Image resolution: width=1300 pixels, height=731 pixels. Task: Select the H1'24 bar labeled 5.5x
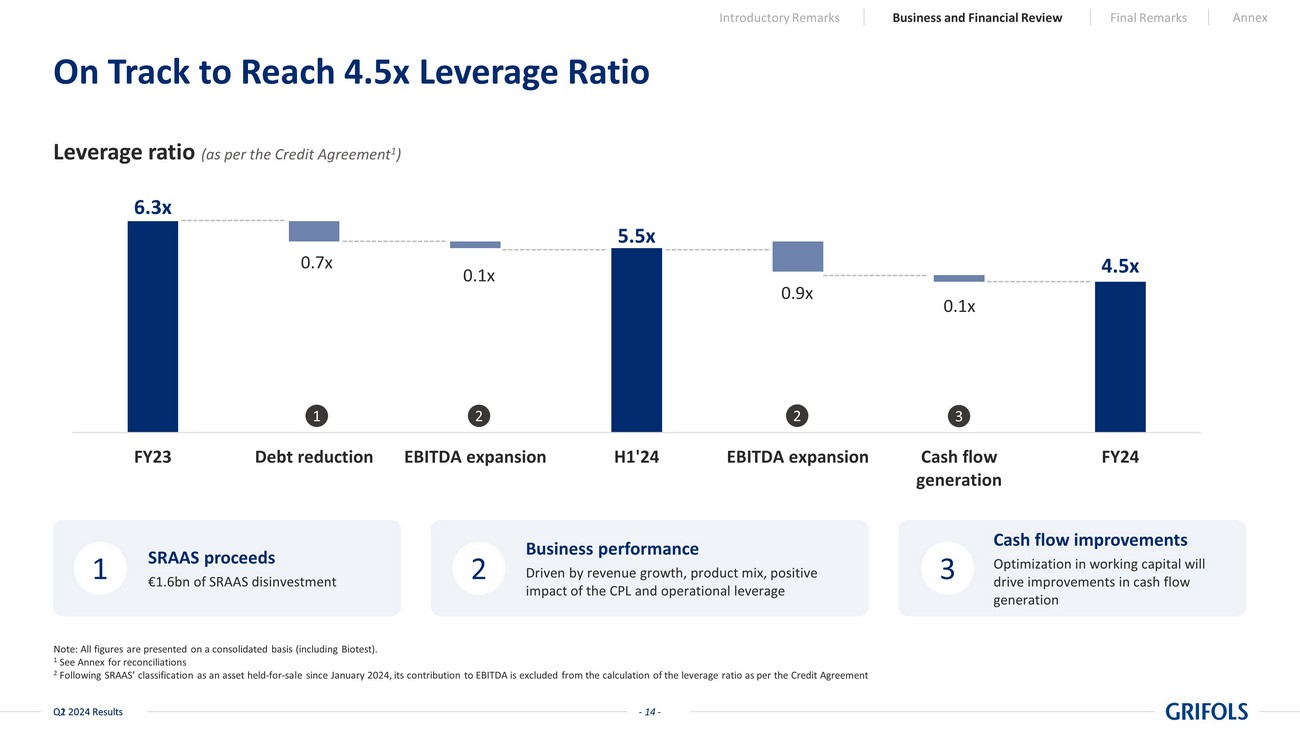point(636,340)
